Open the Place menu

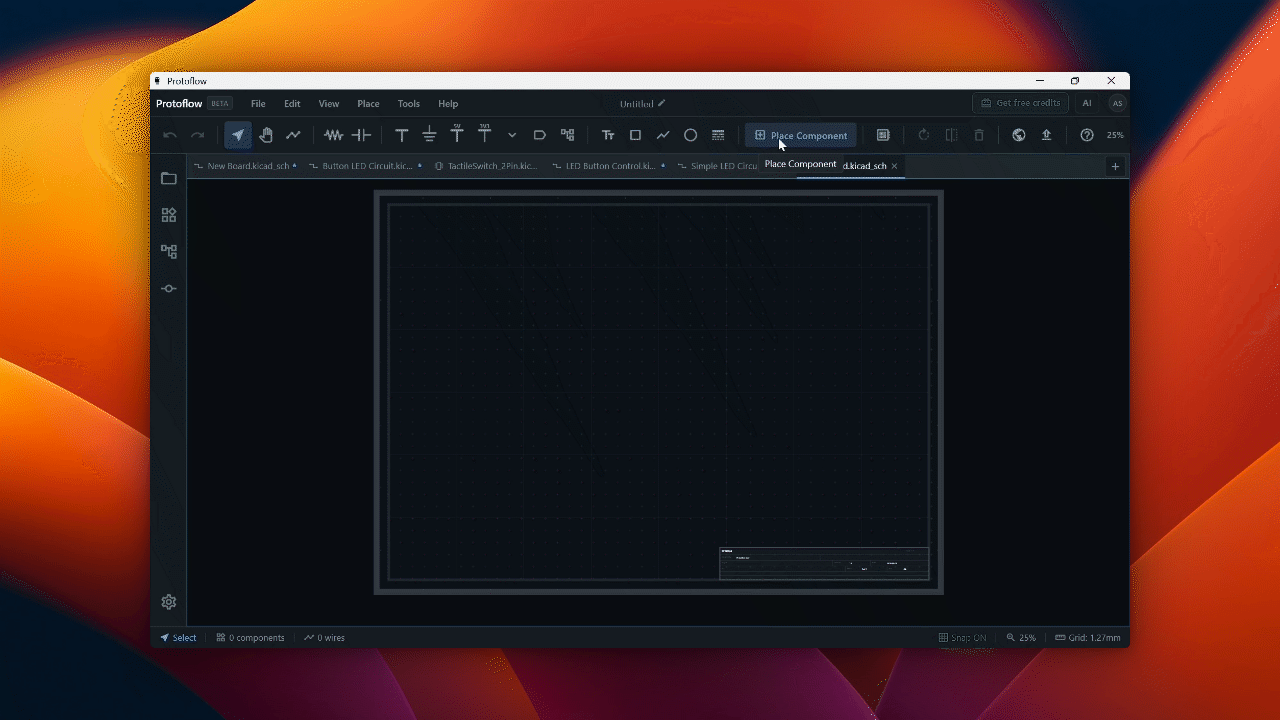click(x=368, y=104)
